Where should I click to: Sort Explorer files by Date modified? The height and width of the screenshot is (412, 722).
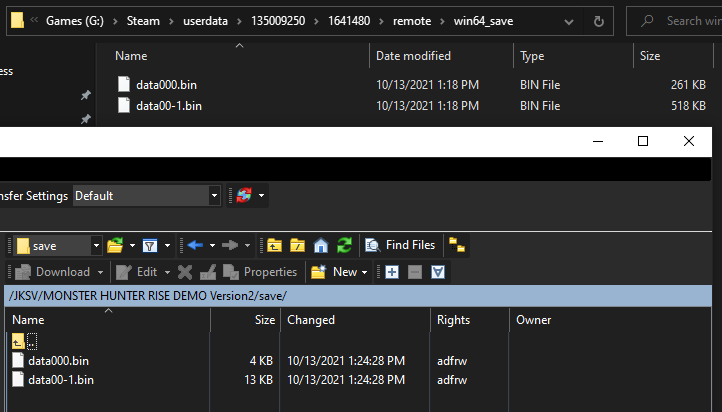413,56
